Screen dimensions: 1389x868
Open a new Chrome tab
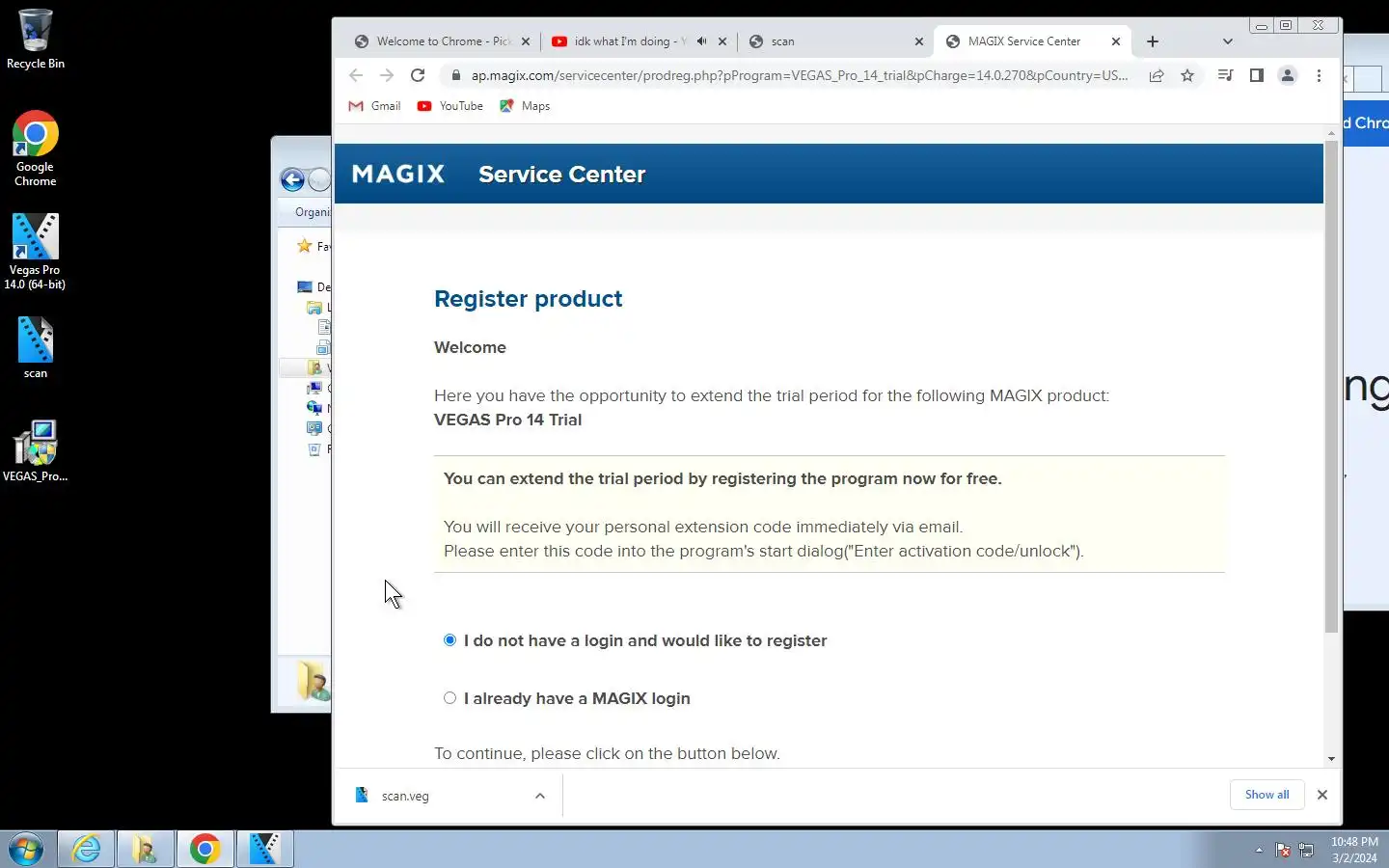[x=1153, y=41]
